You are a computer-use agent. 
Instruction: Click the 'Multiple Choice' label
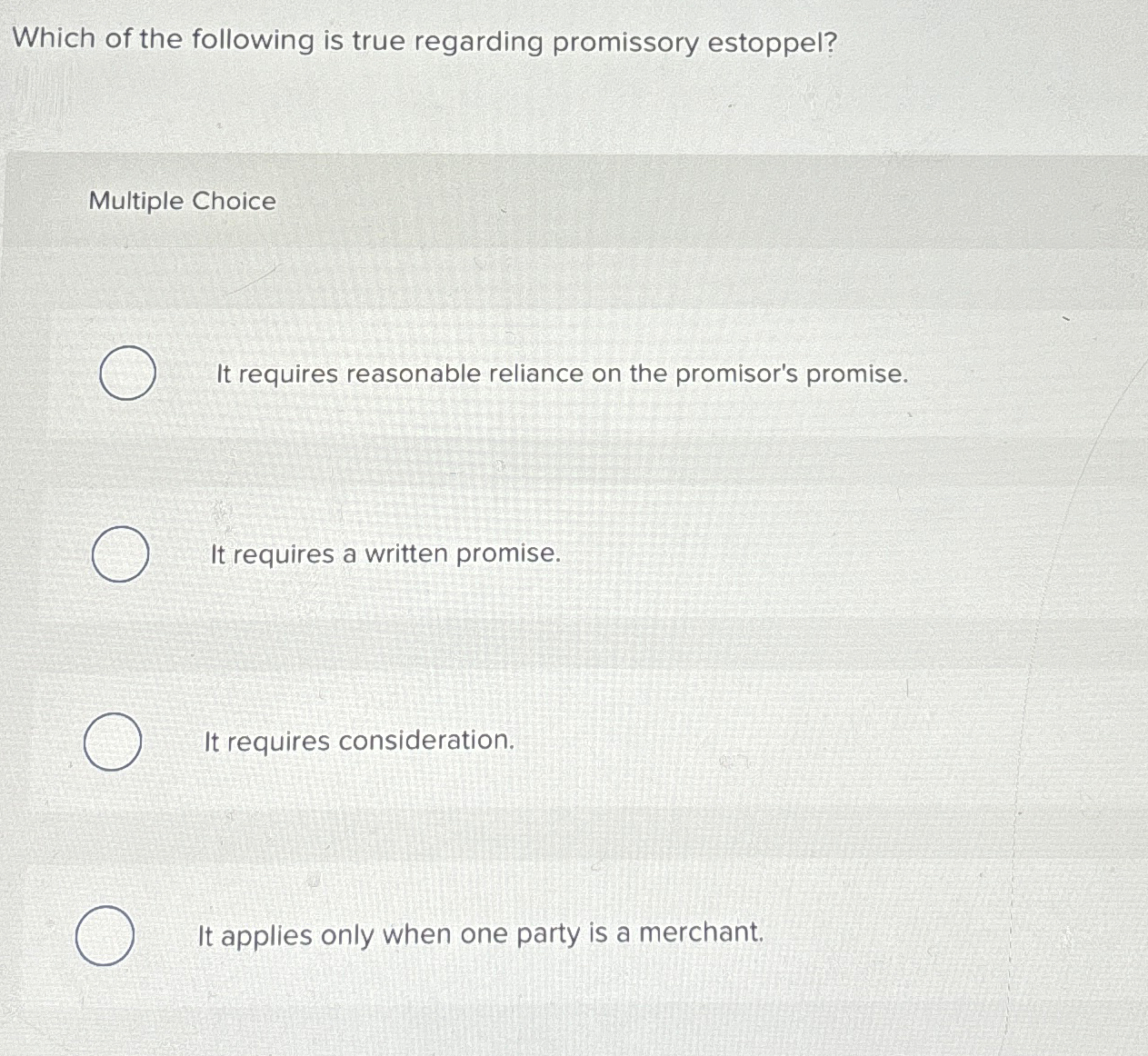[x=182, y=202]
